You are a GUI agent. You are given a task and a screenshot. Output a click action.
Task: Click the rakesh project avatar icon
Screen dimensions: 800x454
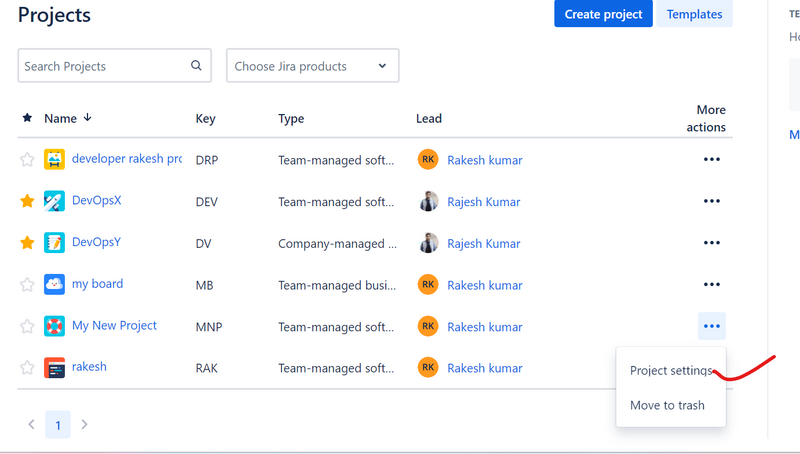(54, 367)
